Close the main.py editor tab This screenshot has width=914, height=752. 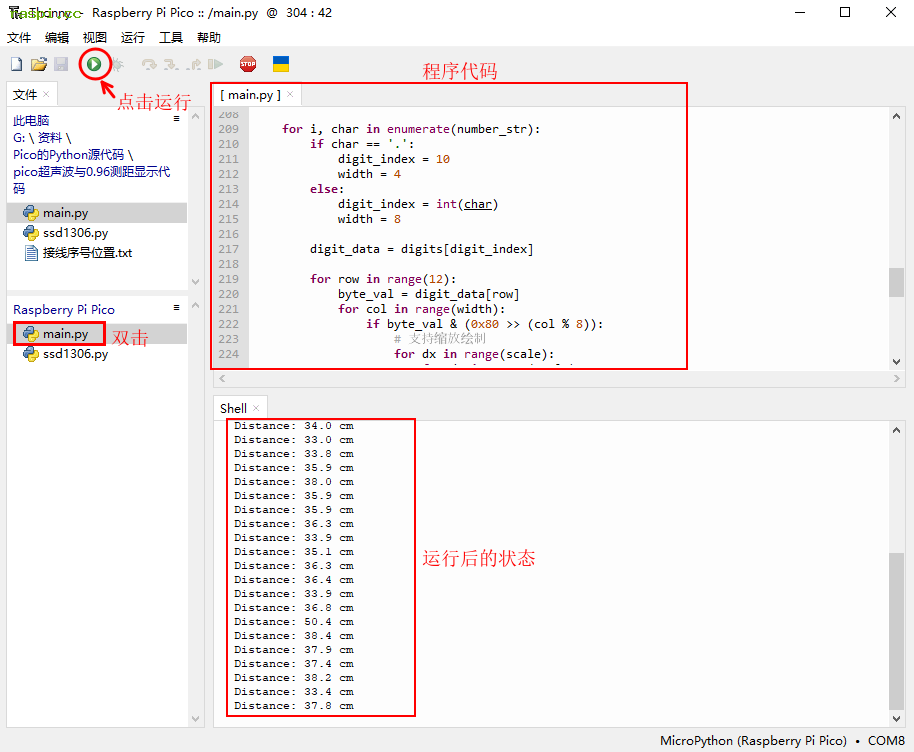[290, 95]
